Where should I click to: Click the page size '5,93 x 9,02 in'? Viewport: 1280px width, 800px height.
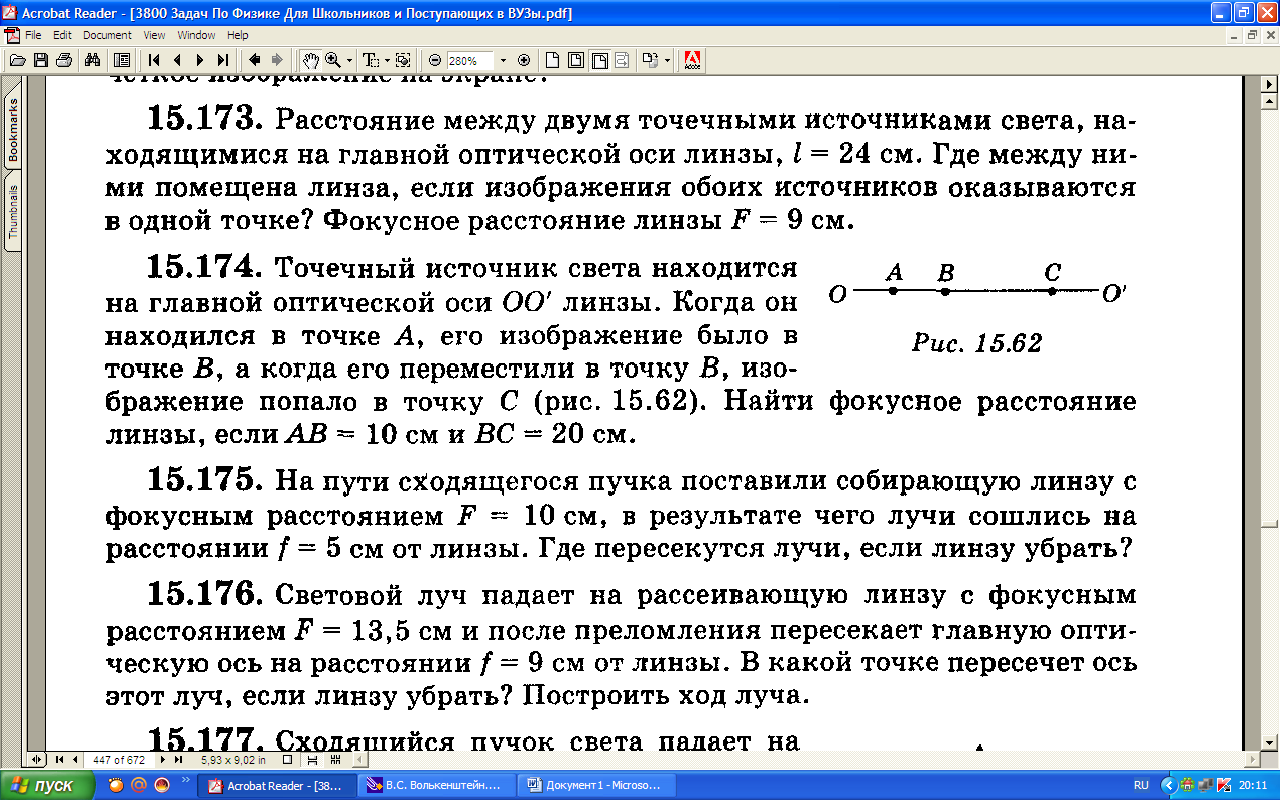point(231,759)
